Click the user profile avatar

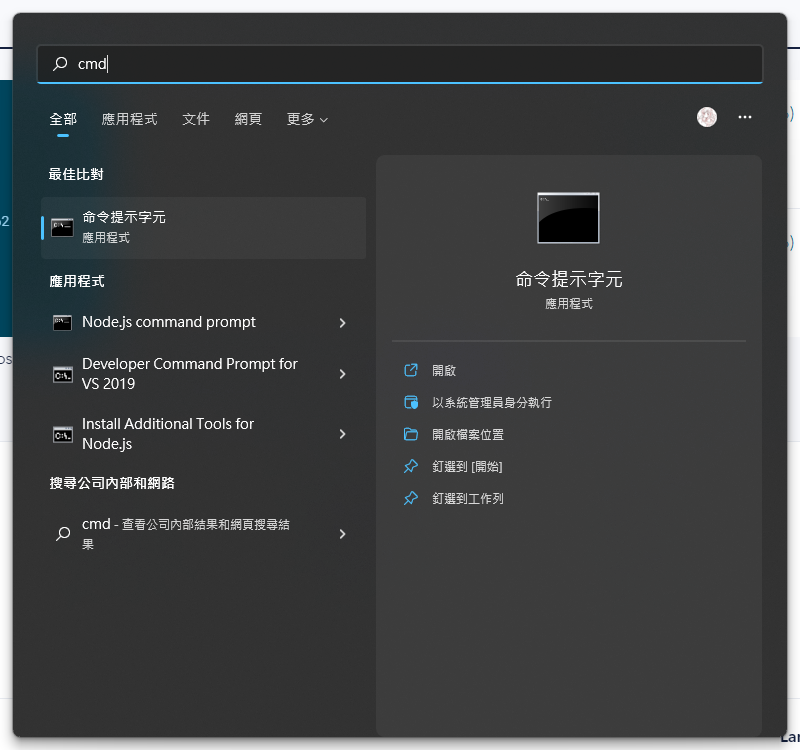[x=707, y=117]
